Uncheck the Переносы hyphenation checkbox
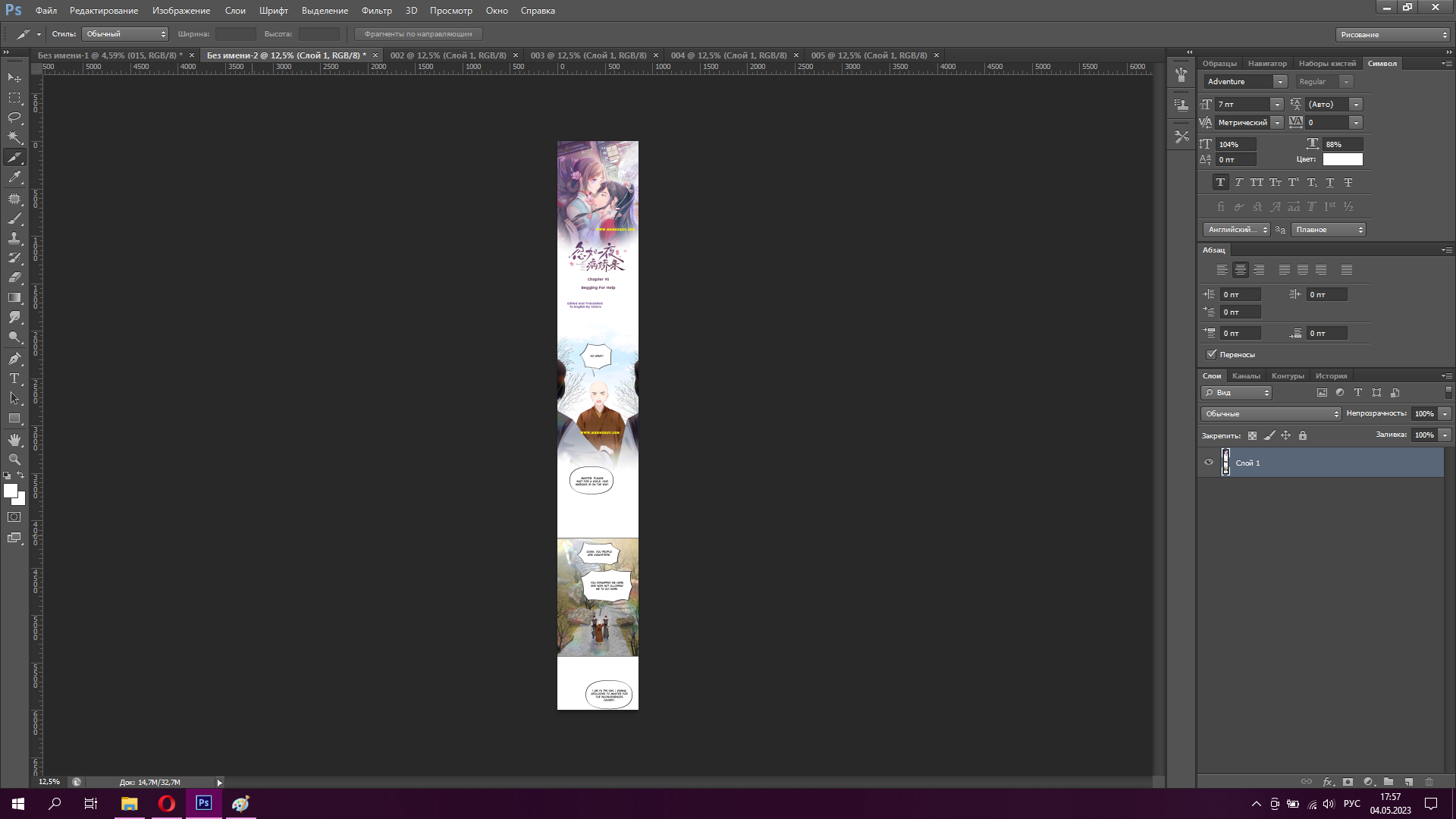 1212,354
